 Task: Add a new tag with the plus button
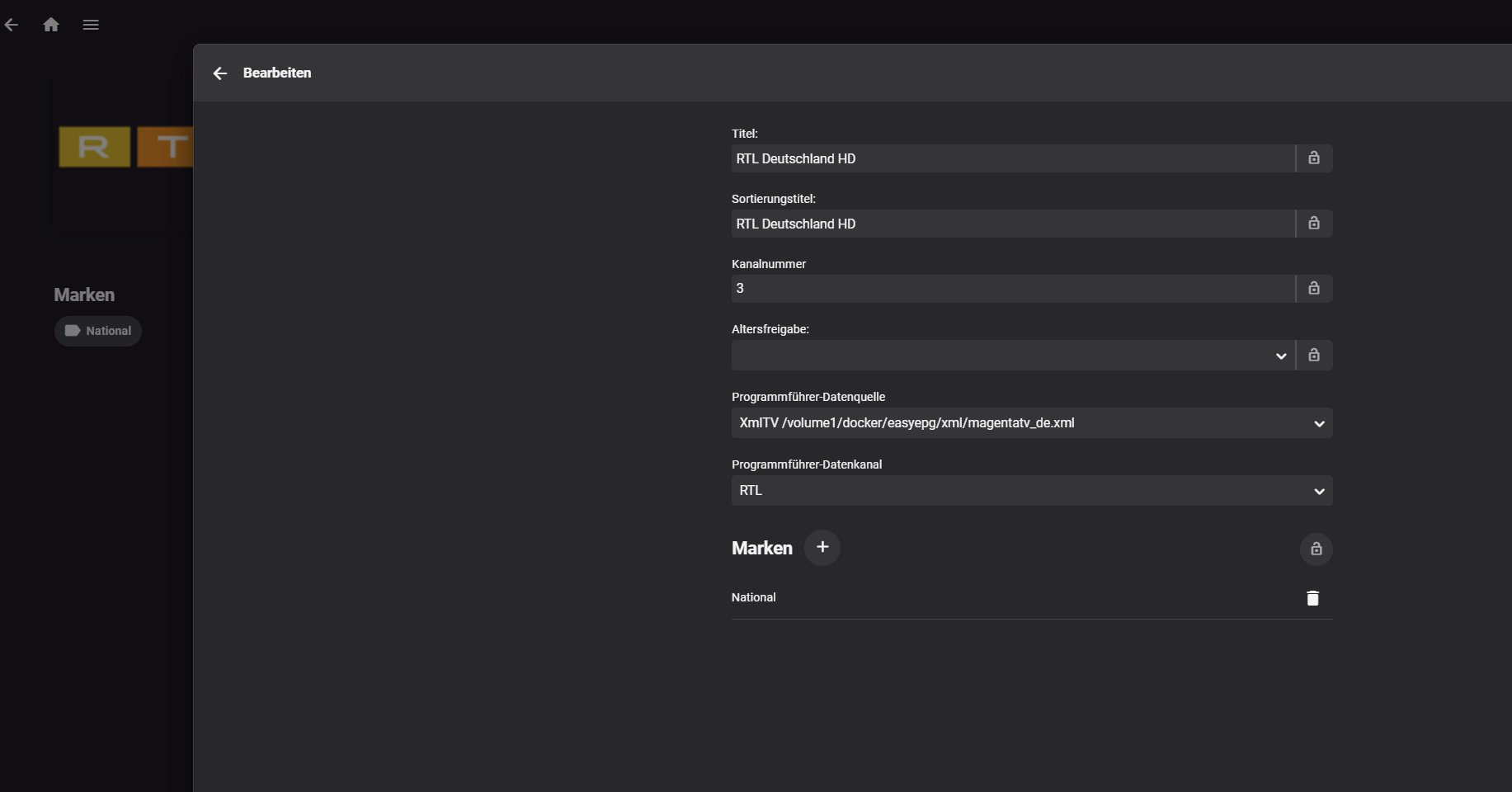pos(822,548)
